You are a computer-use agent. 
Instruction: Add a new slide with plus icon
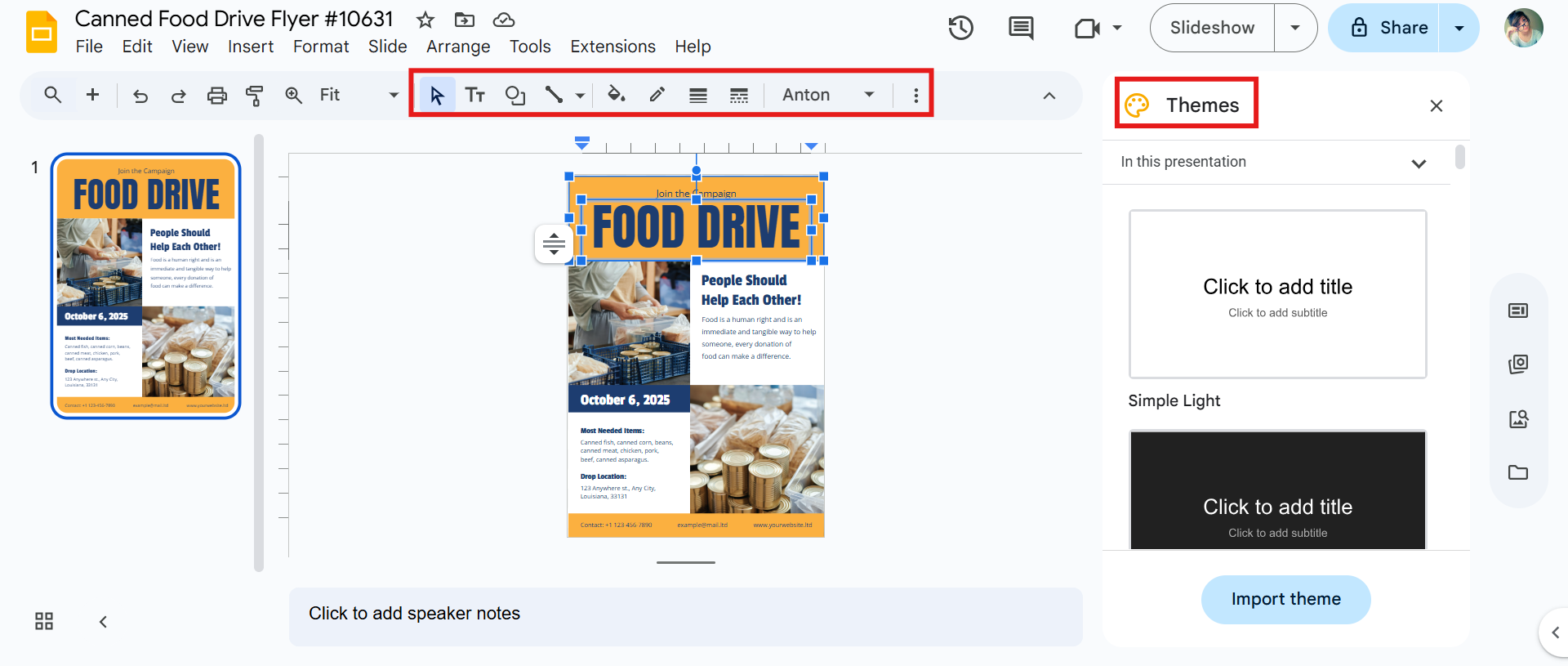click(93, 95)
